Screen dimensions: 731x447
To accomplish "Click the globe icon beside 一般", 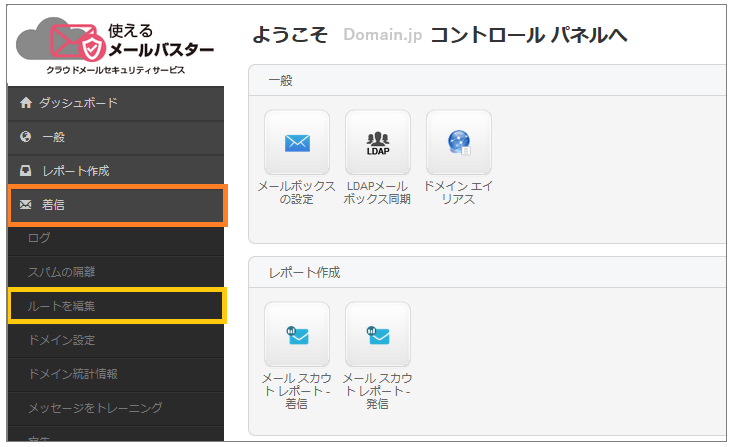I will pyautogui.click(x=26, y=137).
